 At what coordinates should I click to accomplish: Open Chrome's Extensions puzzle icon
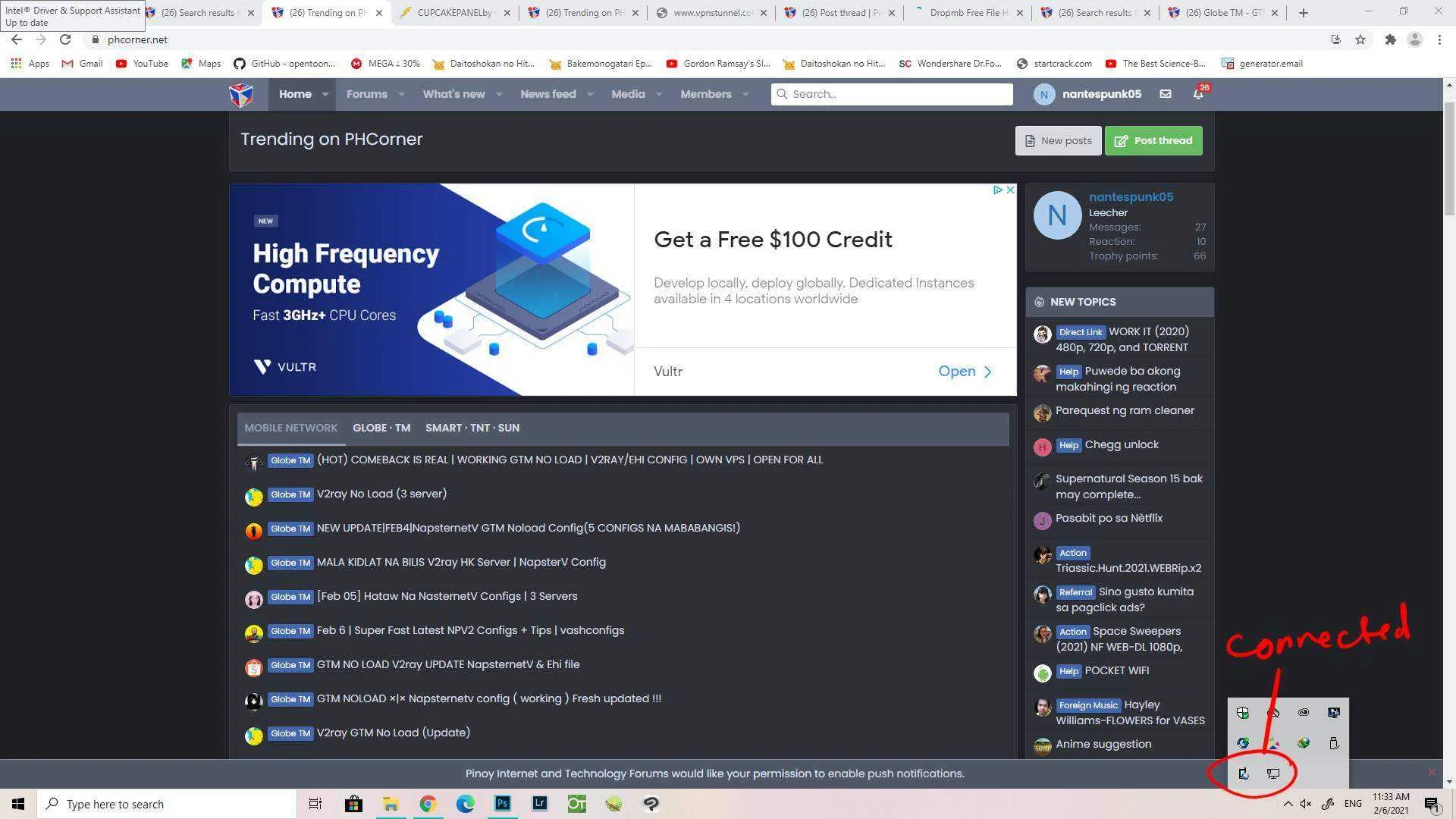pos(1390,39)
